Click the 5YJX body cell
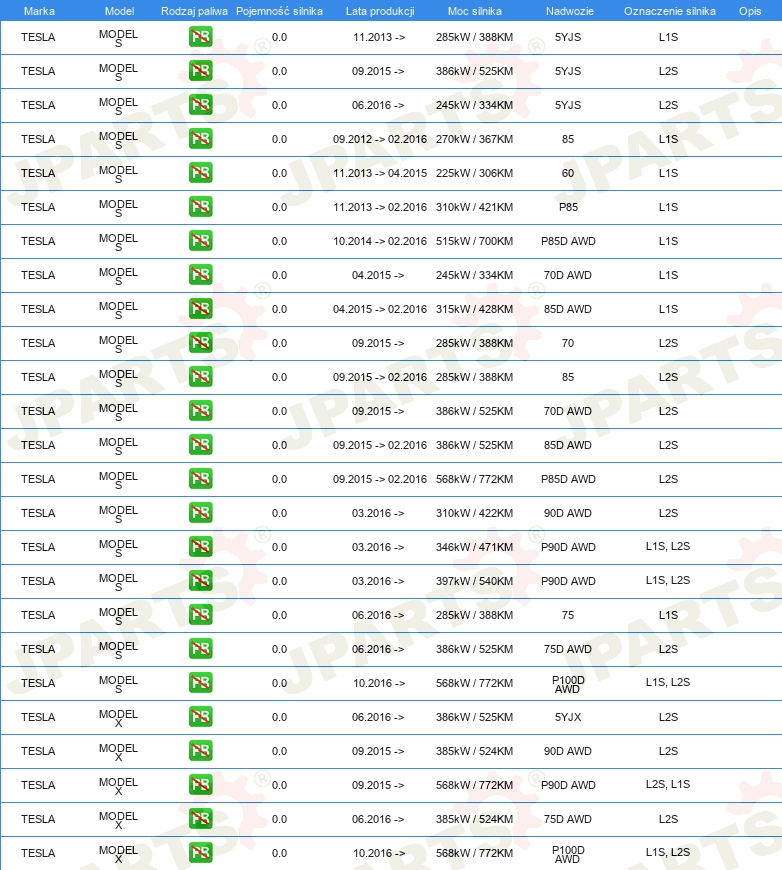 pos(568,717)
